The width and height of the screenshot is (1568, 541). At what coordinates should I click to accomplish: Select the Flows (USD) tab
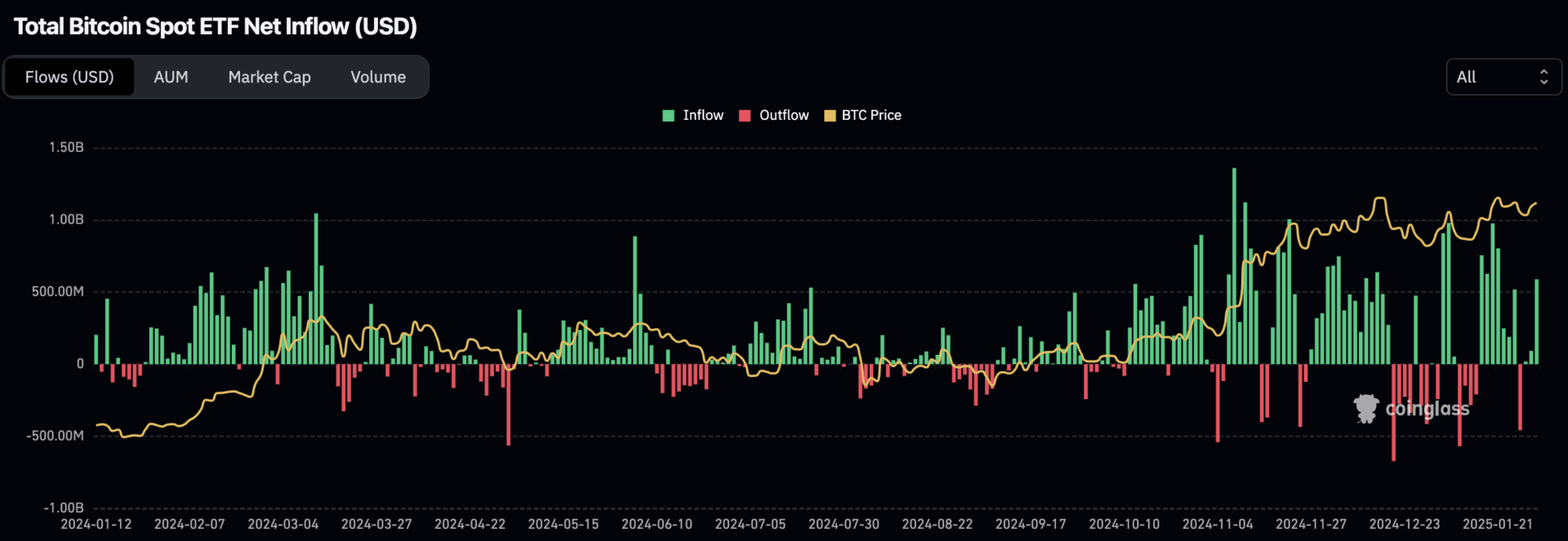(x=69, y=77)
